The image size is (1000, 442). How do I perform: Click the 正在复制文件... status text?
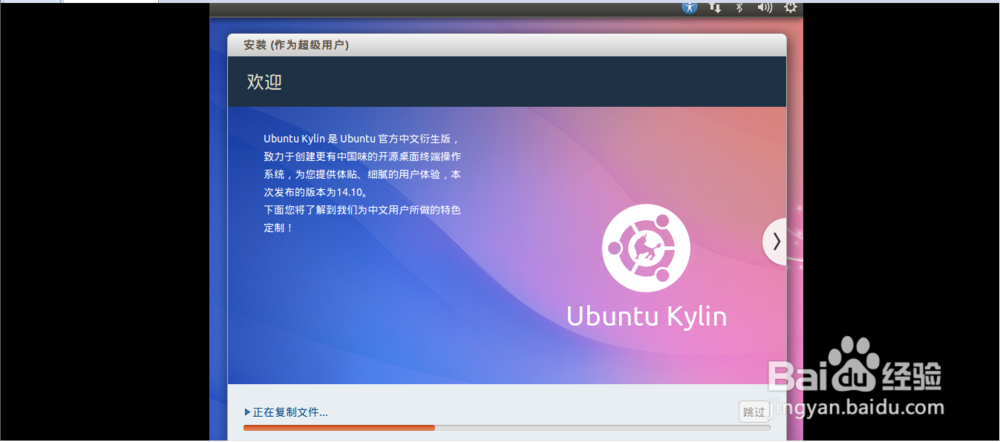(x=290, y=413)
